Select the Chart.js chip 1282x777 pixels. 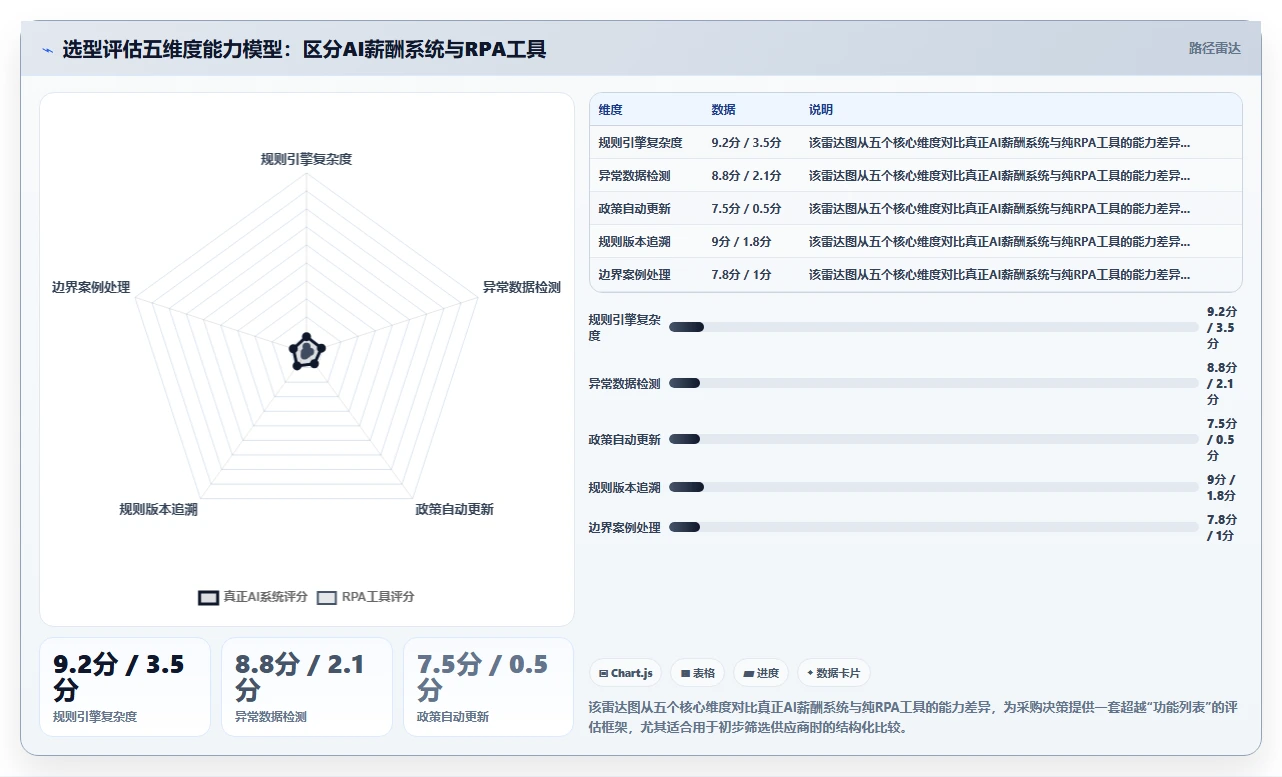(x=625, y=673)
